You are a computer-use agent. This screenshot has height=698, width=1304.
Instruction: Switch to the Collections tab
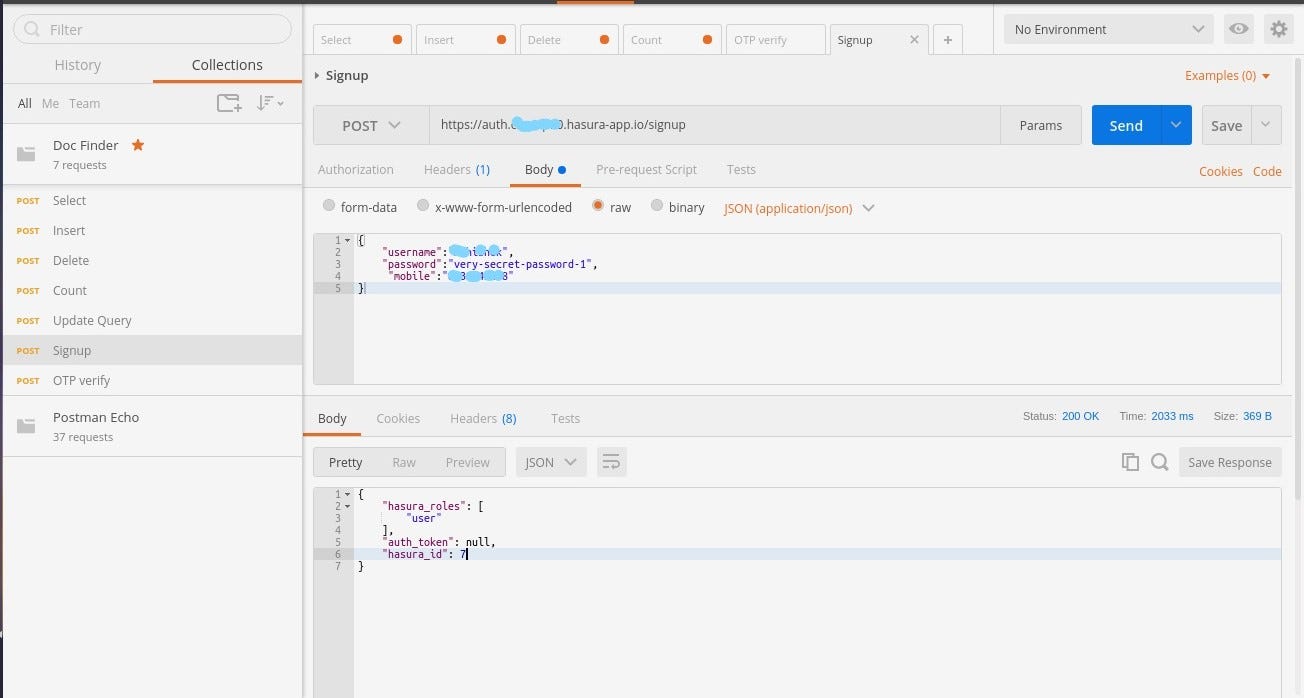tap(227, 65)
